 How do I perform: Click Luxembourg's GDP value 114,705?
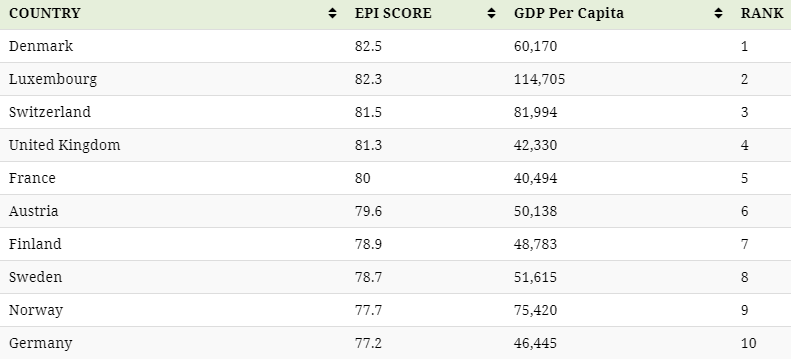(x=539, y=79)
